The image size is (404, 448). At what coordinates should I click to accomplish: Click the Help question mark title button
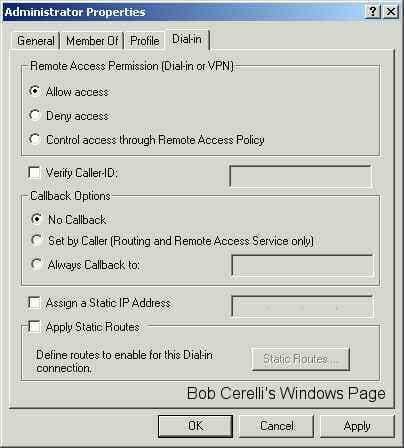[x=373, y=12]
